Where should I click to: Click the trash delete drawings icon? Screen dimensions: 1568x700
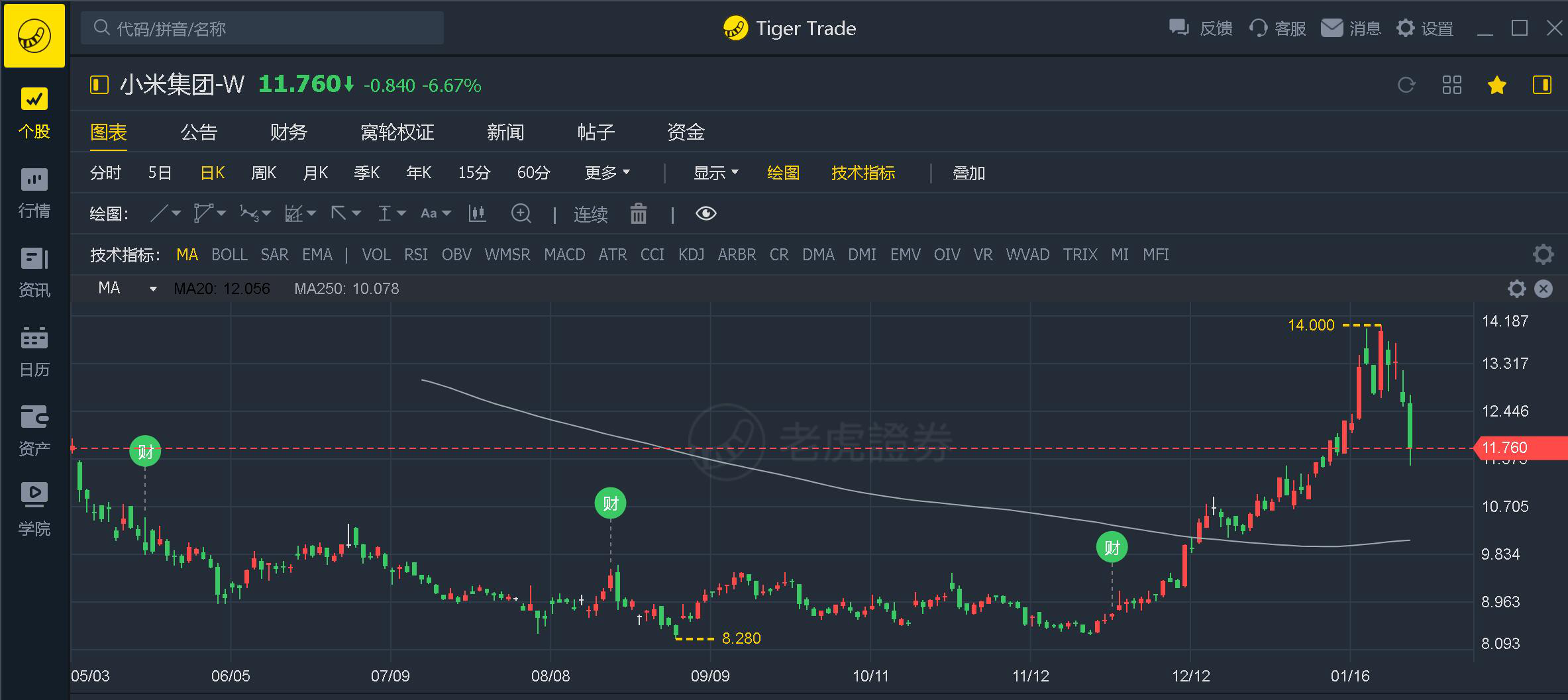(638, 213)
